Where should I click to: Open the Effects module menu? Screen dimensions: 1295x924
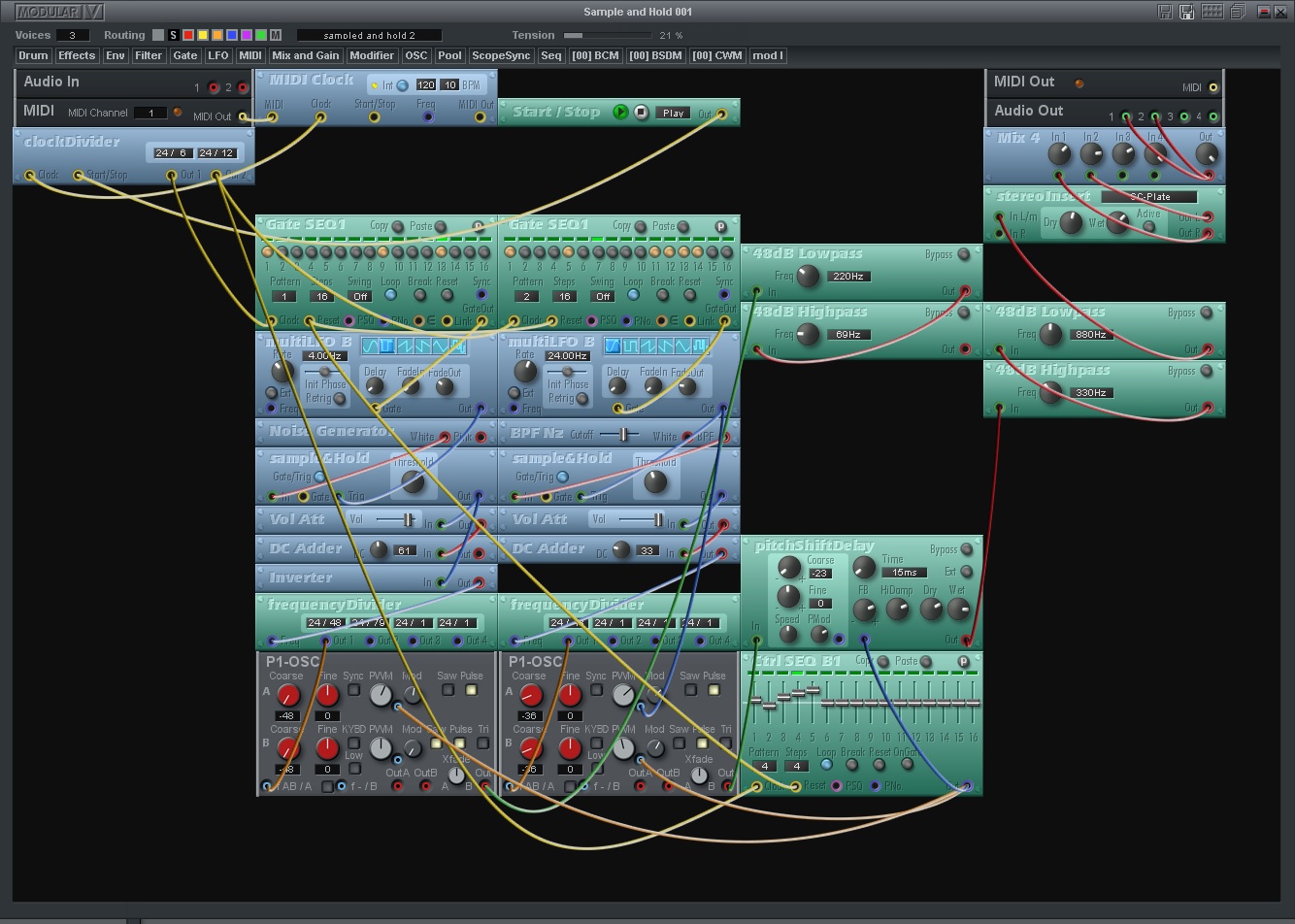coord(77,55)
